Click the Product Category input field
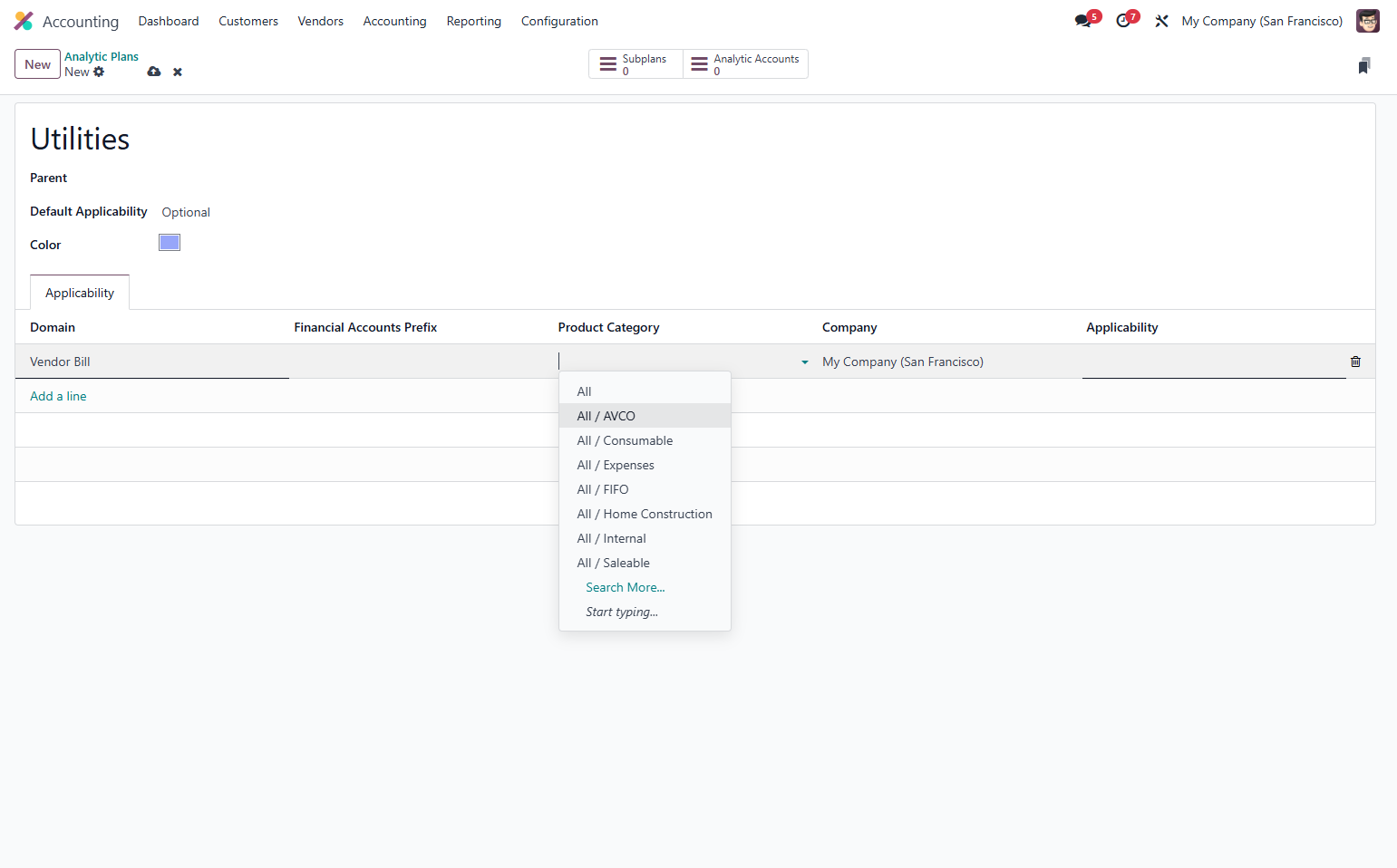The width and height of the screenshot is (1397, 868). pos(677,362)
